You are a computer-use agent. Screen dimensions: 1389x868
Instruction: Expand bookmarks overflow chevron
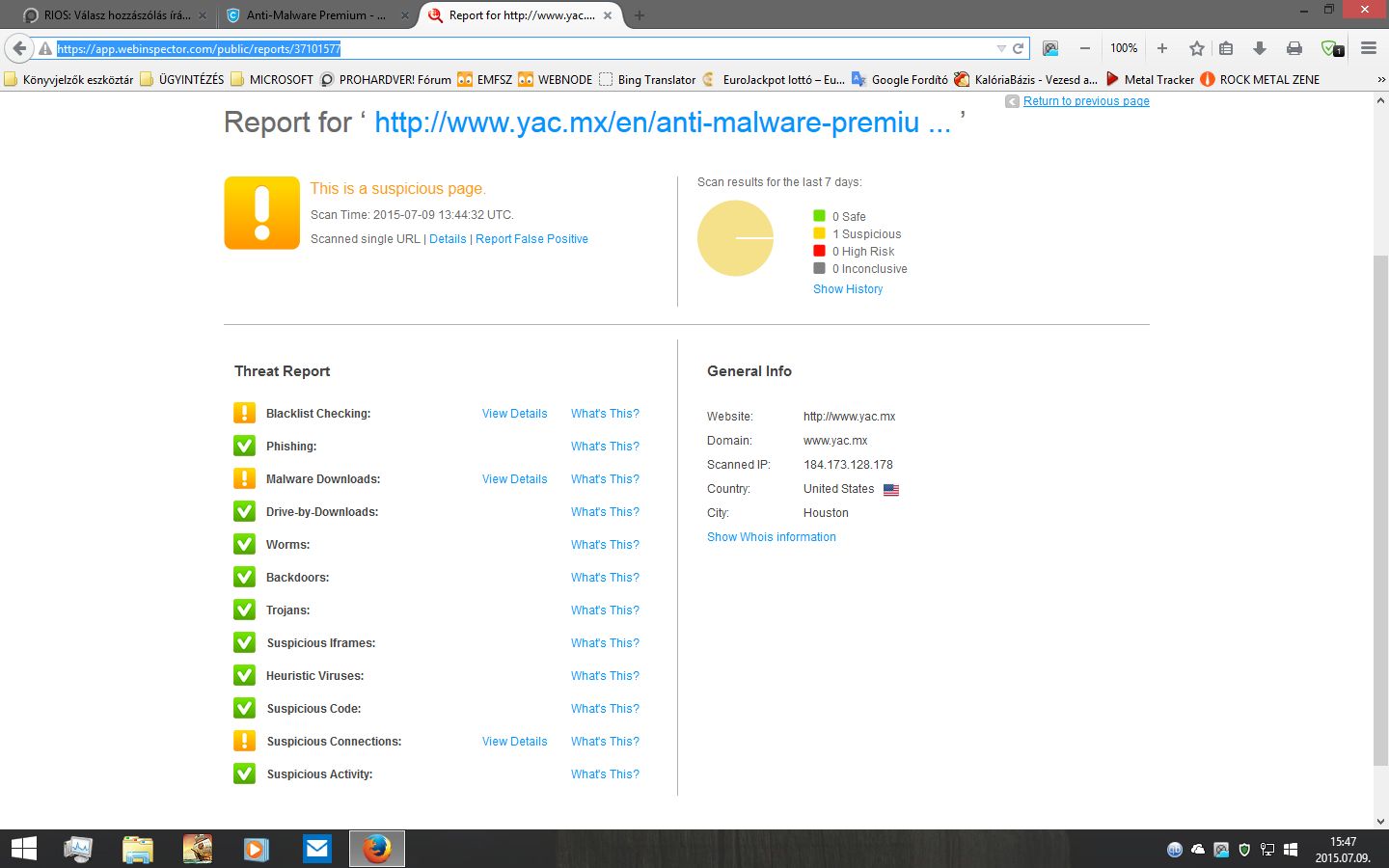(x=1380, y=80)
